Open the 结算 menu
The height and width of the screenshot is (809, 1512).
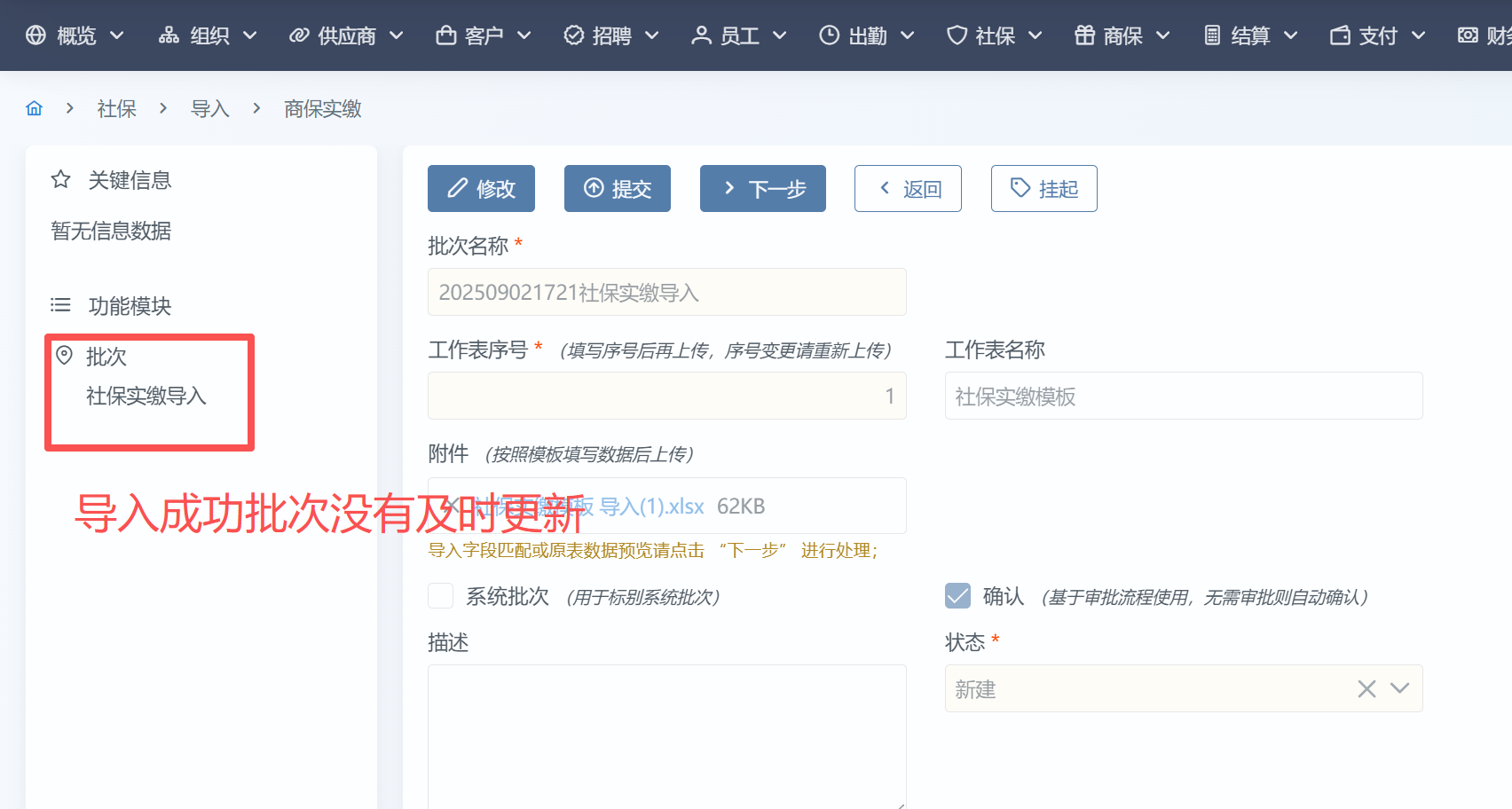click(1249, 35)
